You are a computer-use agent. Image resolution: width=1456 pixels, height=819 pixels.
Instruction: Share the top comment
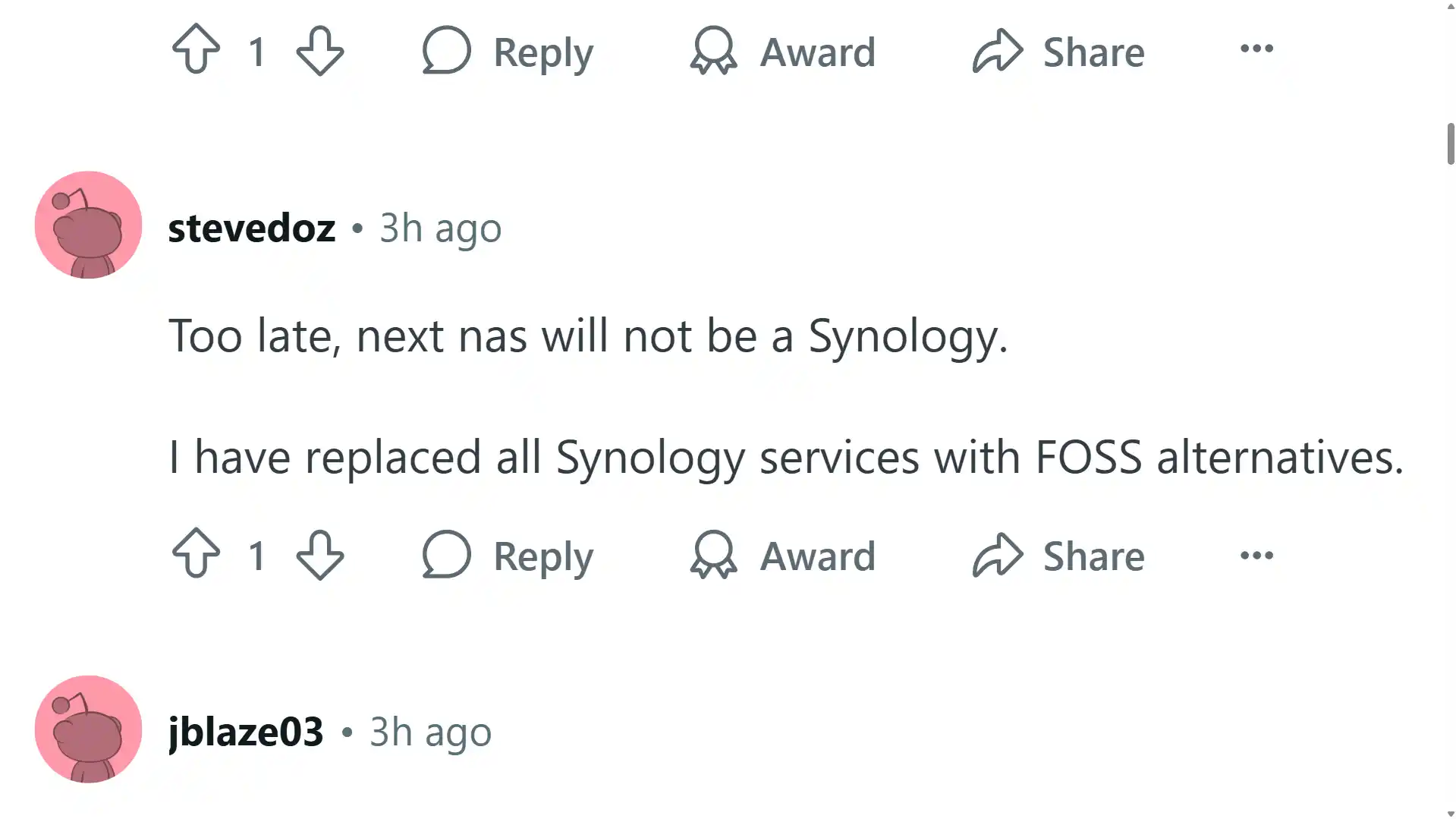pyautogui.click(x=1058, y=52)
